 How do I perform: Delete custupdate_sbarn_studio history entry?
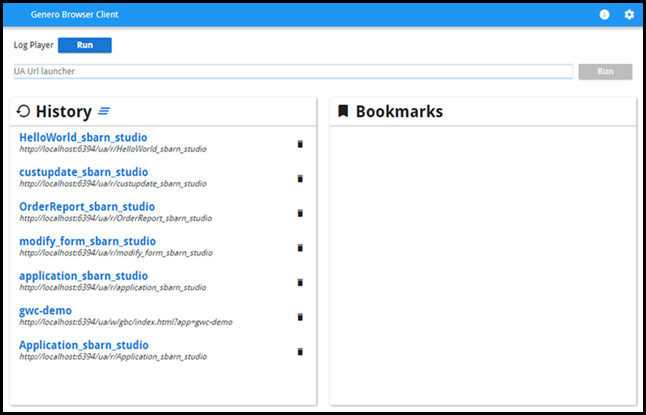(299, 178)
